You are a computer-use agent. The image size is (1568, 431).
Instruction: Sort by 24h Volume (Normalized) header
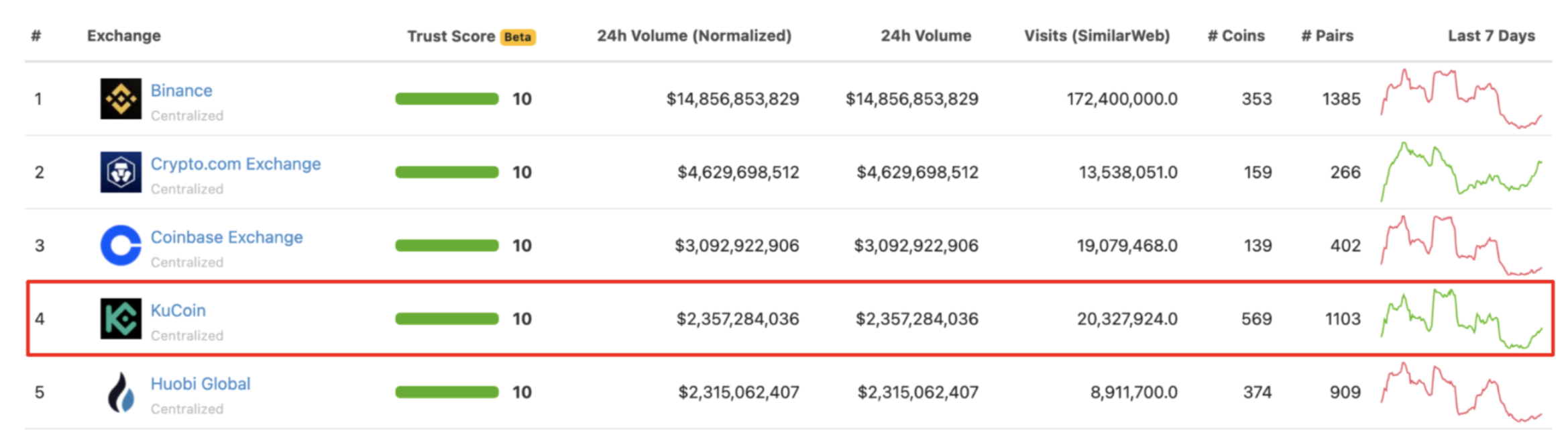694,36
